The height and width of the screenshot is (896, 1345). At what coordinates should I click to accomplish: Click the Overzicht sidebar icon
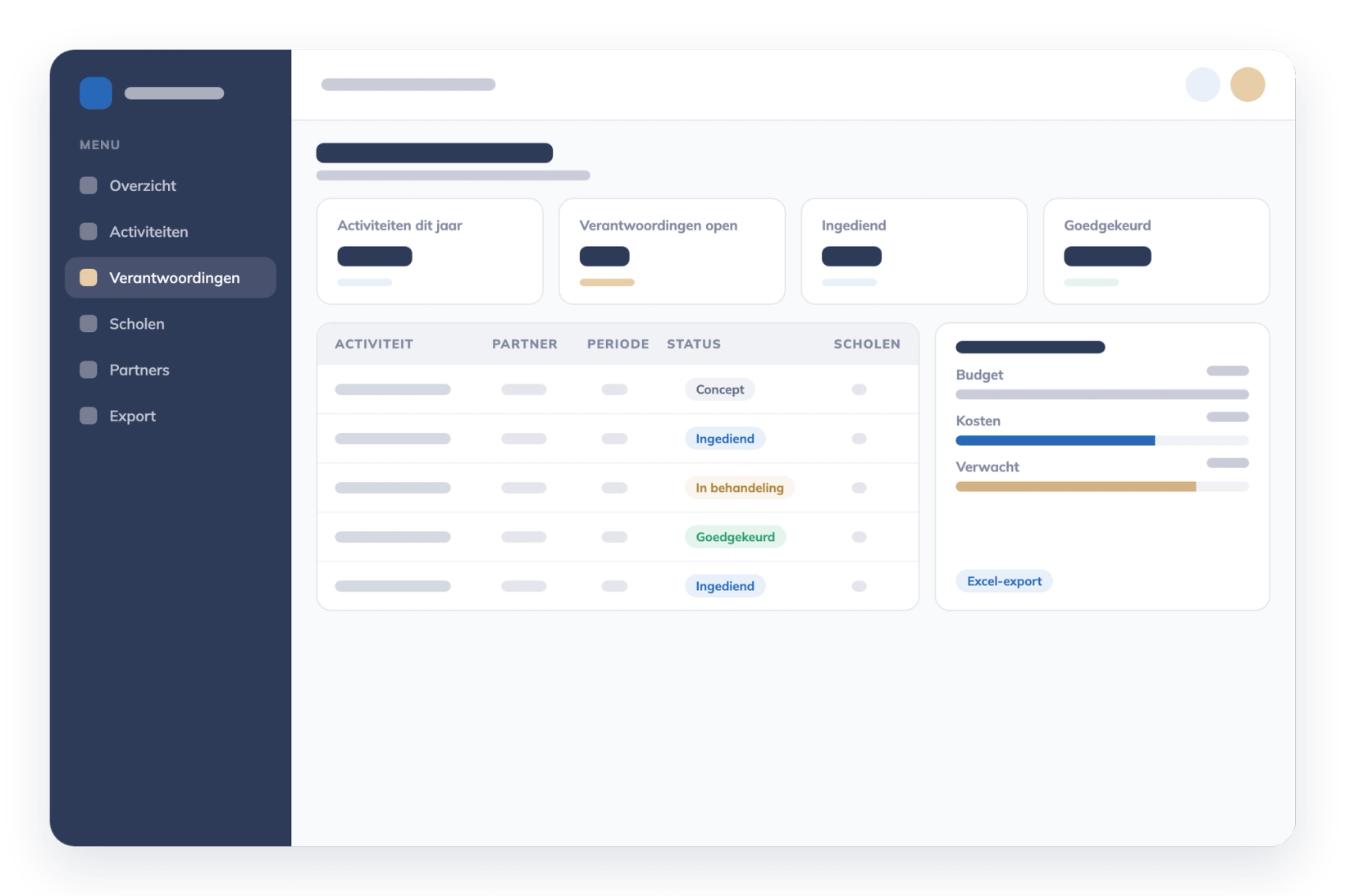pyautogui.click(x=89, y=185)
